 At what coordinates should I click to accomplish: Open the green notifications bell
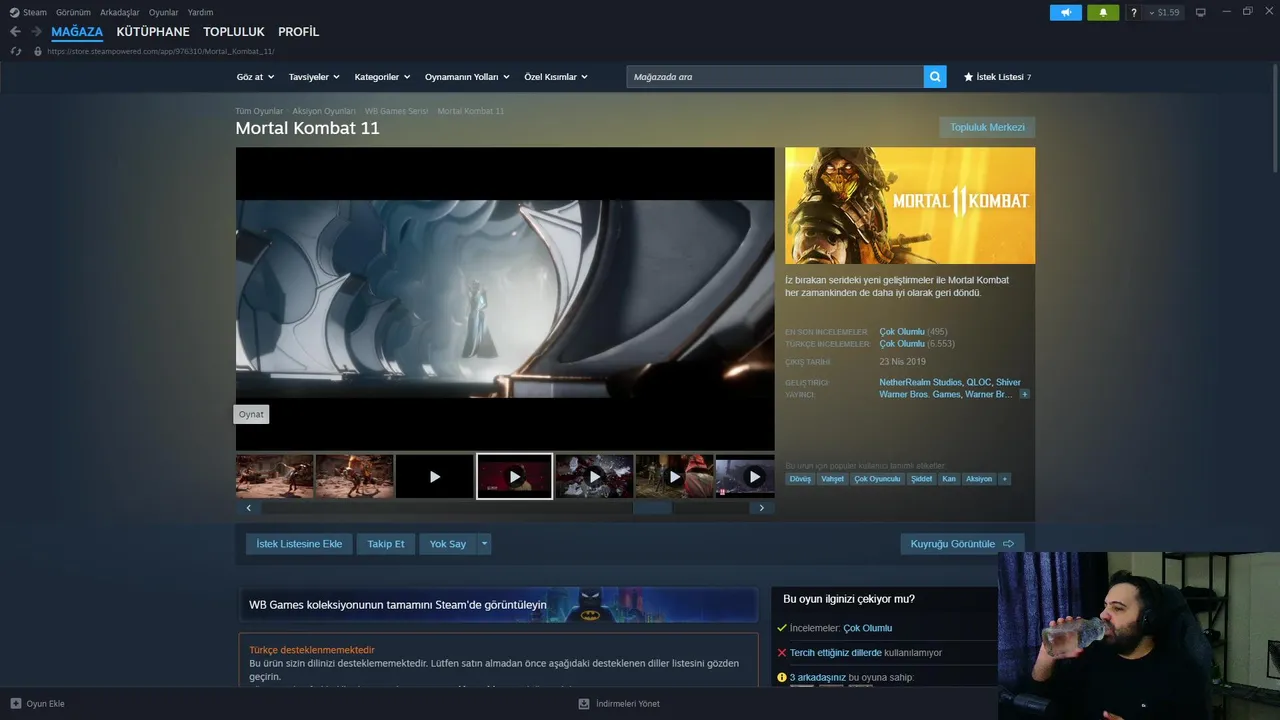[1103, 13]
